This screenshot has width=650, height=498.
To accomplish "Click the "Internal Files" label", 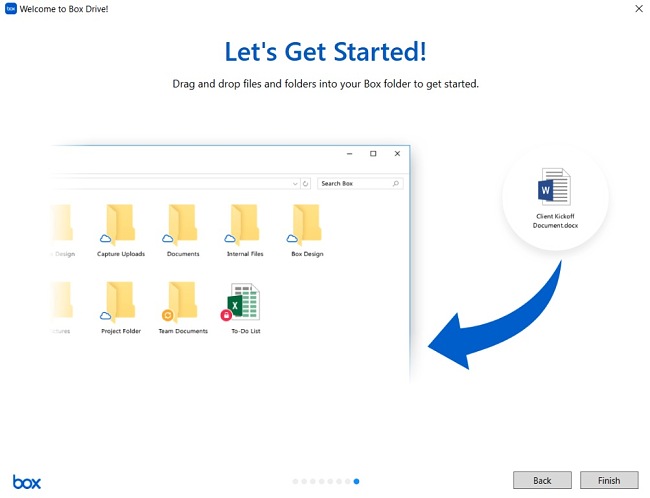I will coord(245,254).
